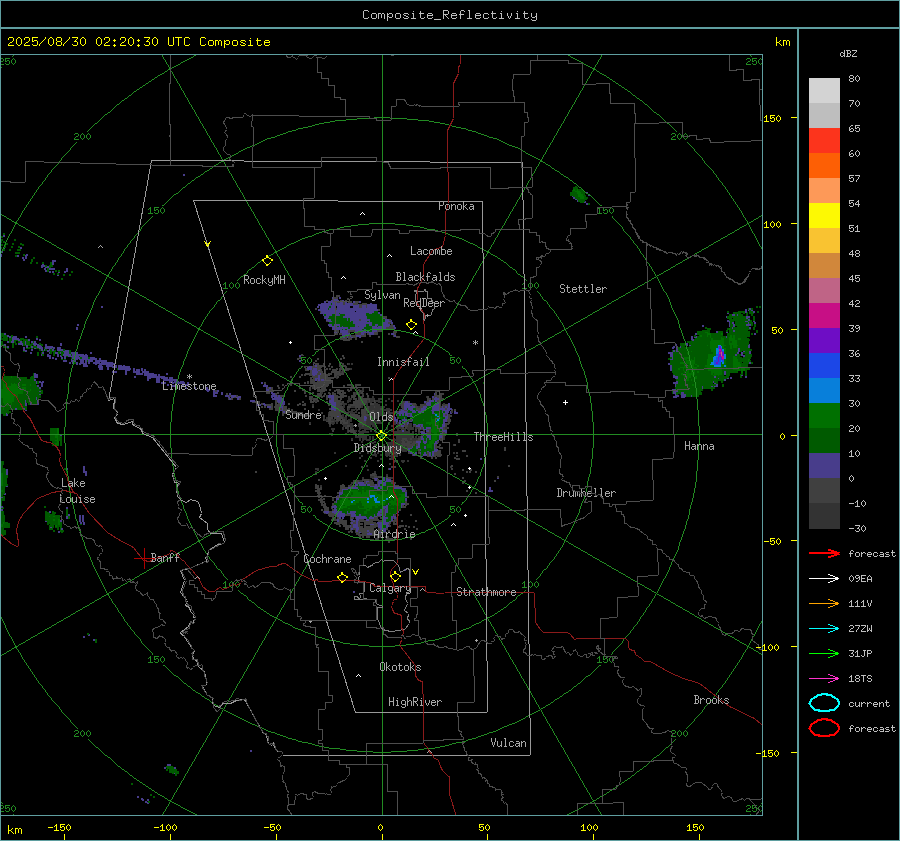Select the light gray 80-70 dBZ swatch
The width and height of the screenshot is (900, 841).
tap(824, 91)
